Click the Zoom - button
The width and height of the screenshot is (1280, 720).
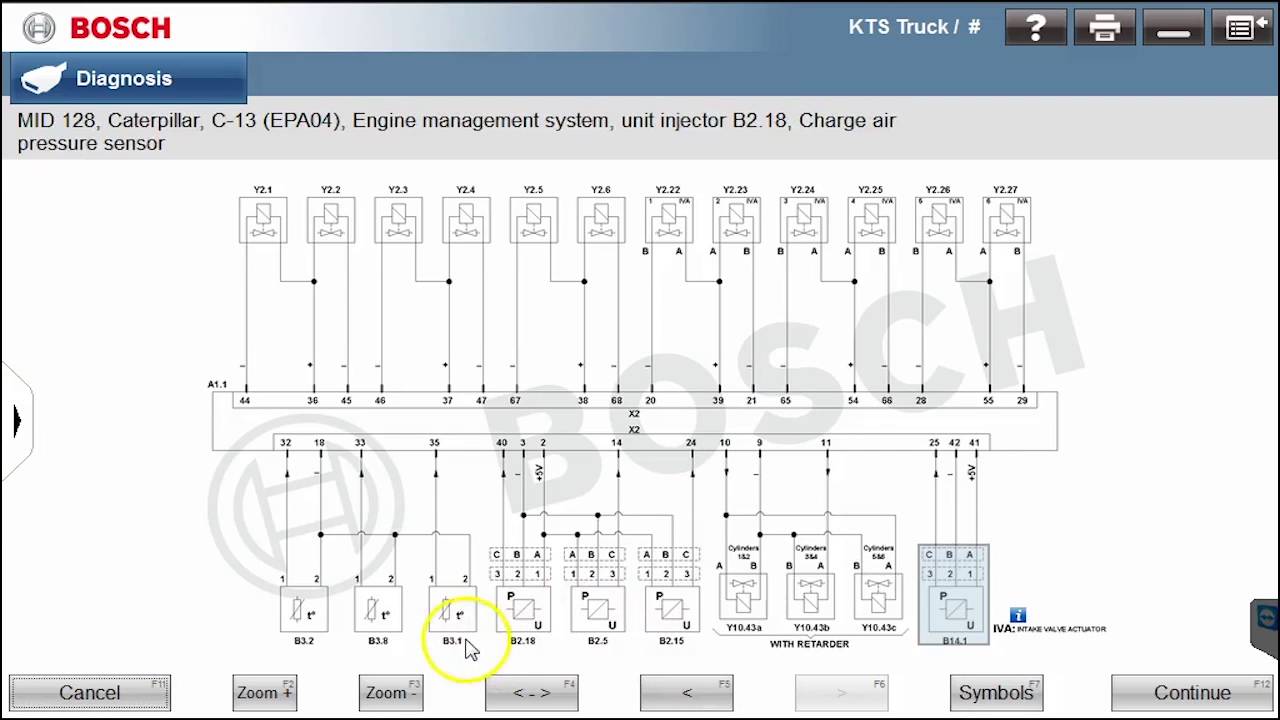tap(391, 693)
